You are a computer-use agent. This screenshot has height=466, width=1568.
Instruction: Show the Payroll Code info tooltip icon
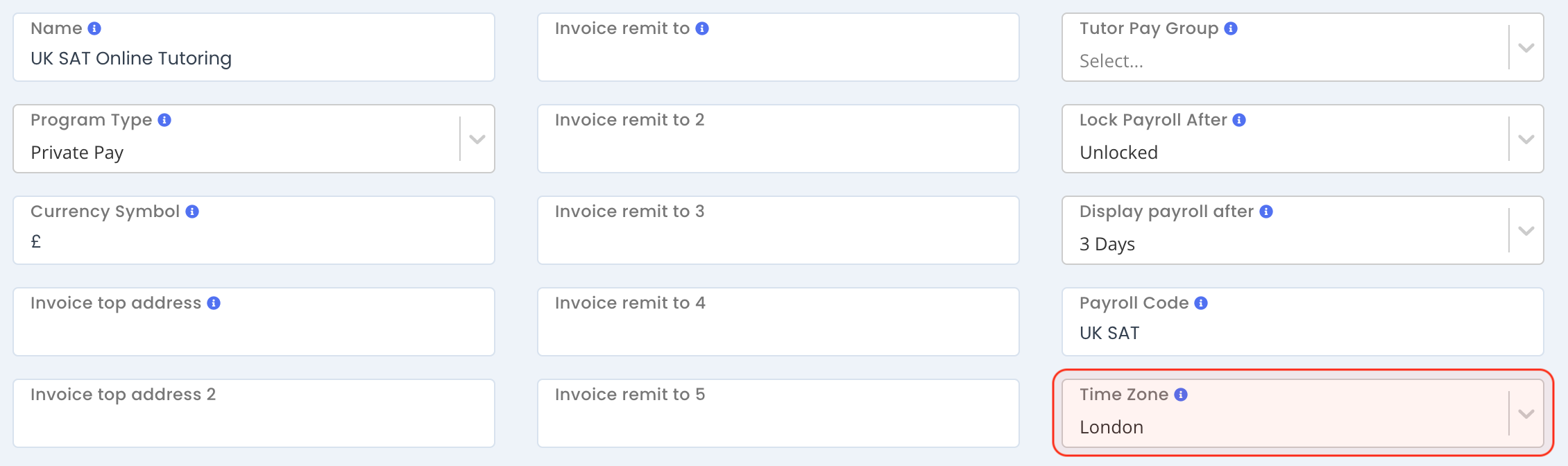click(1201, 303)
